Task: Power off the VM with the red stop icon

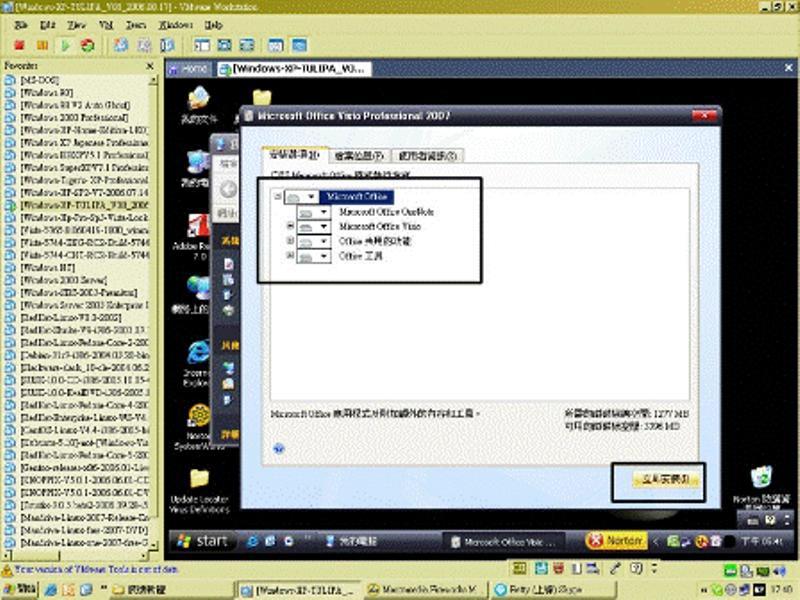Action: (x=19, y=45)
